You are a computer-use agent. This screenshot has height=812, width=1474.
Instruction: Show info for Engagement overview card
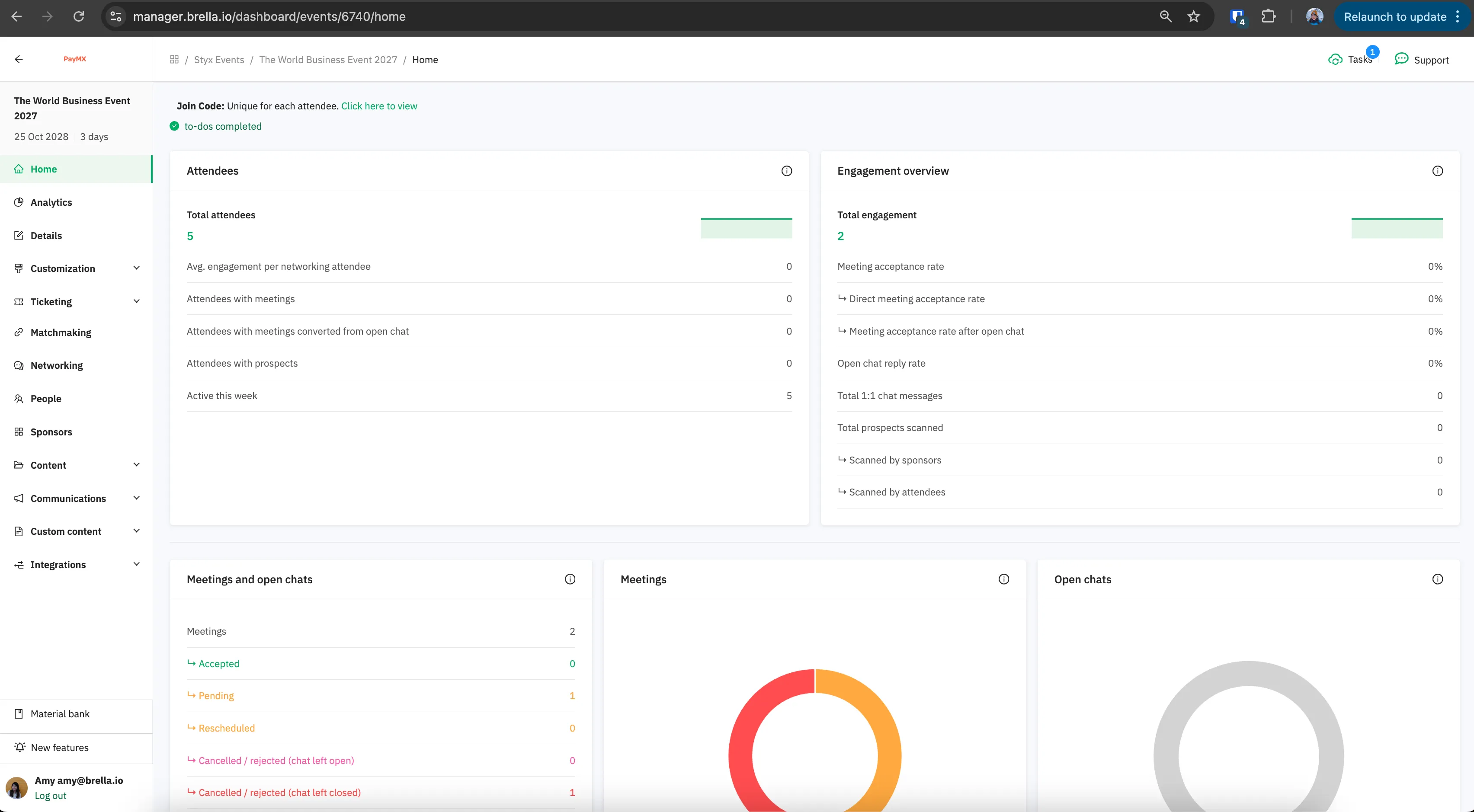(1437, 171)
